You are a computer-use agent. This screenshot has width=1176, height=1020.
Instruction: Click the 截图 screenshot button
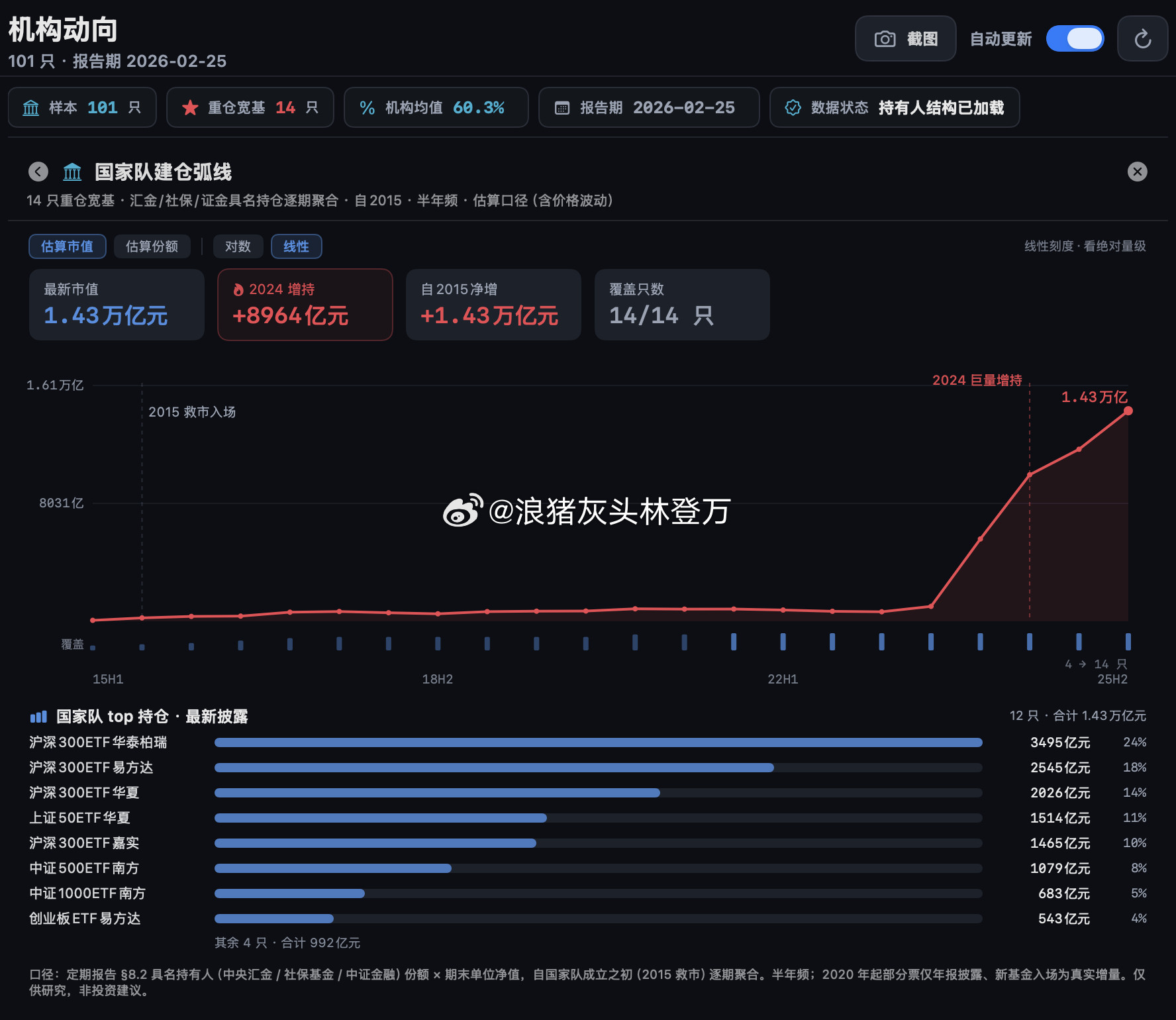(x=905, y=39)
